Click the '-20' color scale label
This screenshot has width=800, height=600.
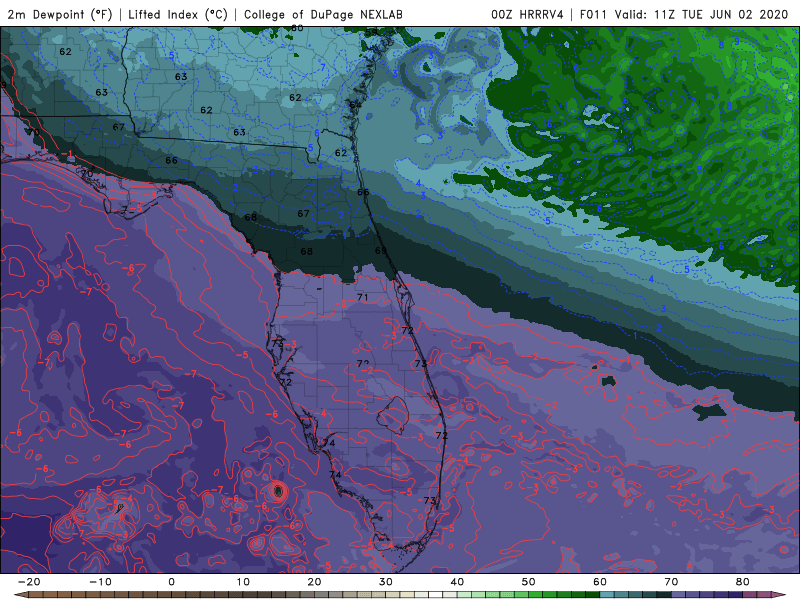[29, 582]
